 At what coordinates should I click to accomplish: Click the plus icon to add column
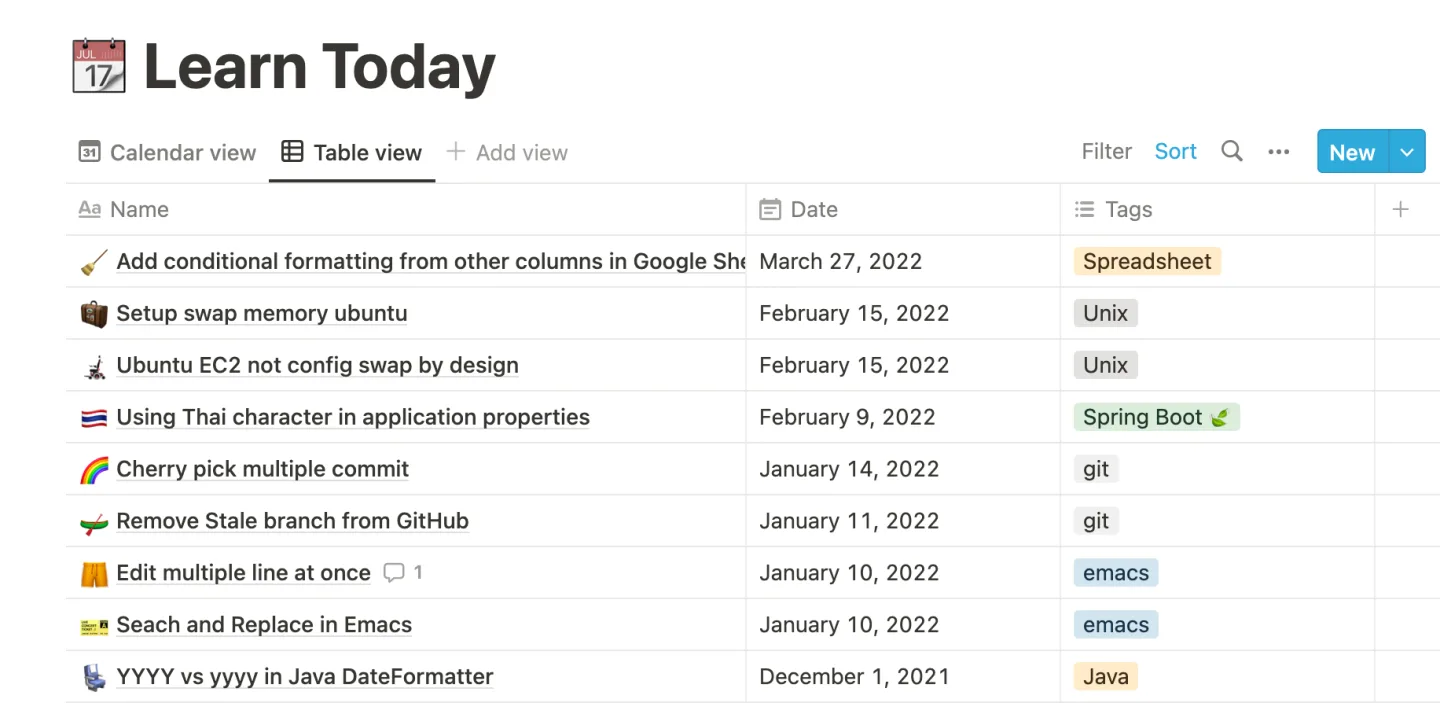pos(1400,209)
